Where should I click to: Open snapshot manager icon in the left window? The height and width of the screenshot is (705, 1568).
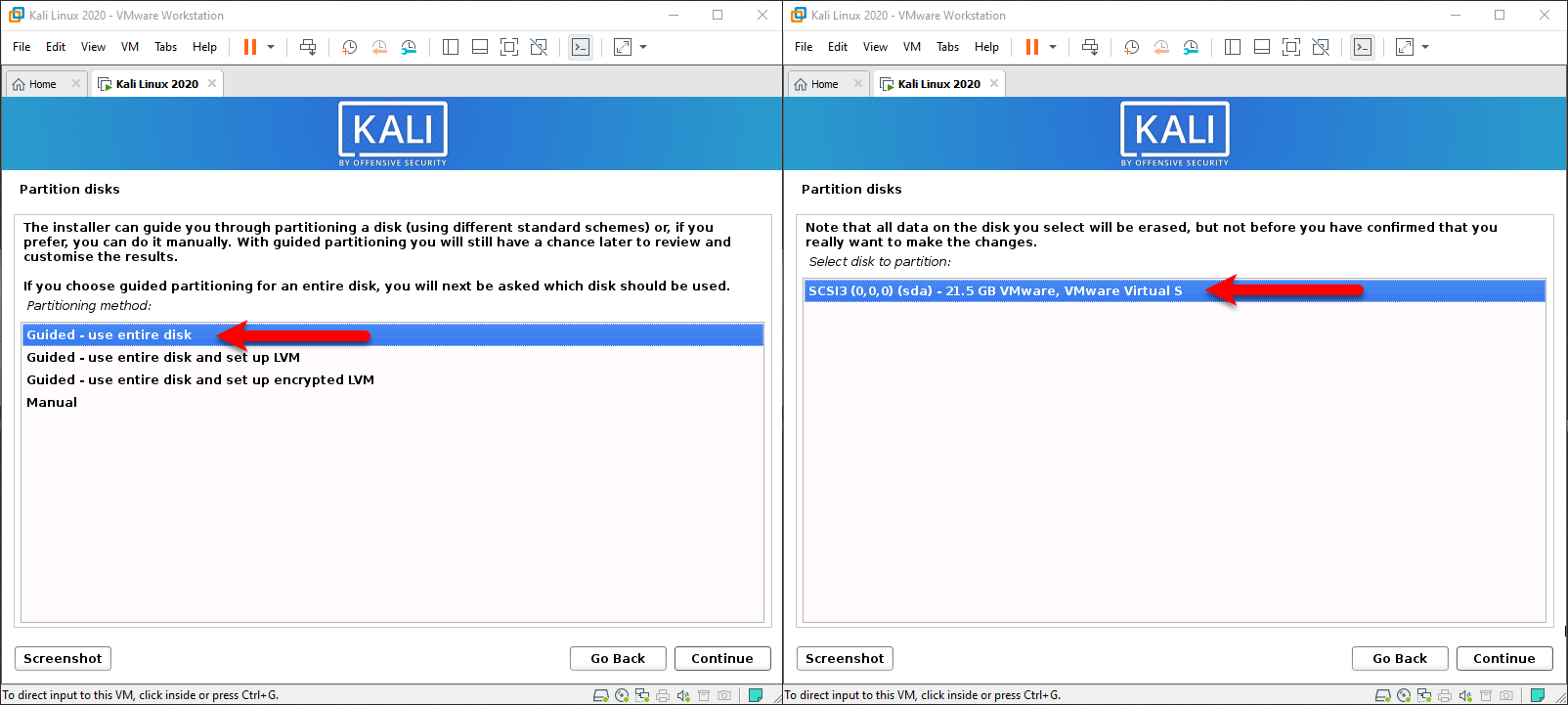409,47
